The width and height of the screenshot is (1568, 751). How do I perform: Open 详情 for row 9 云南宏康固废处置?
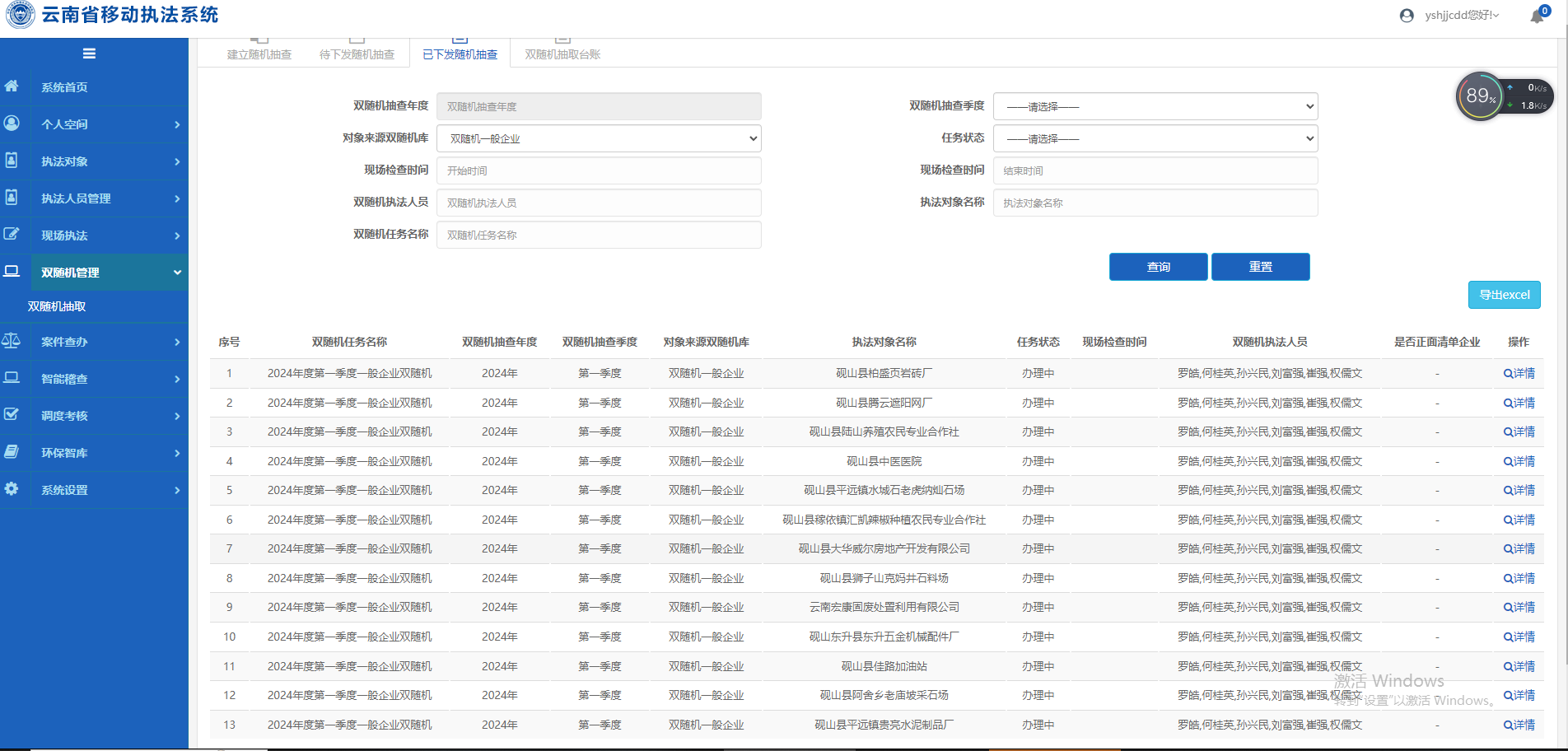(x=1519, y=607)
